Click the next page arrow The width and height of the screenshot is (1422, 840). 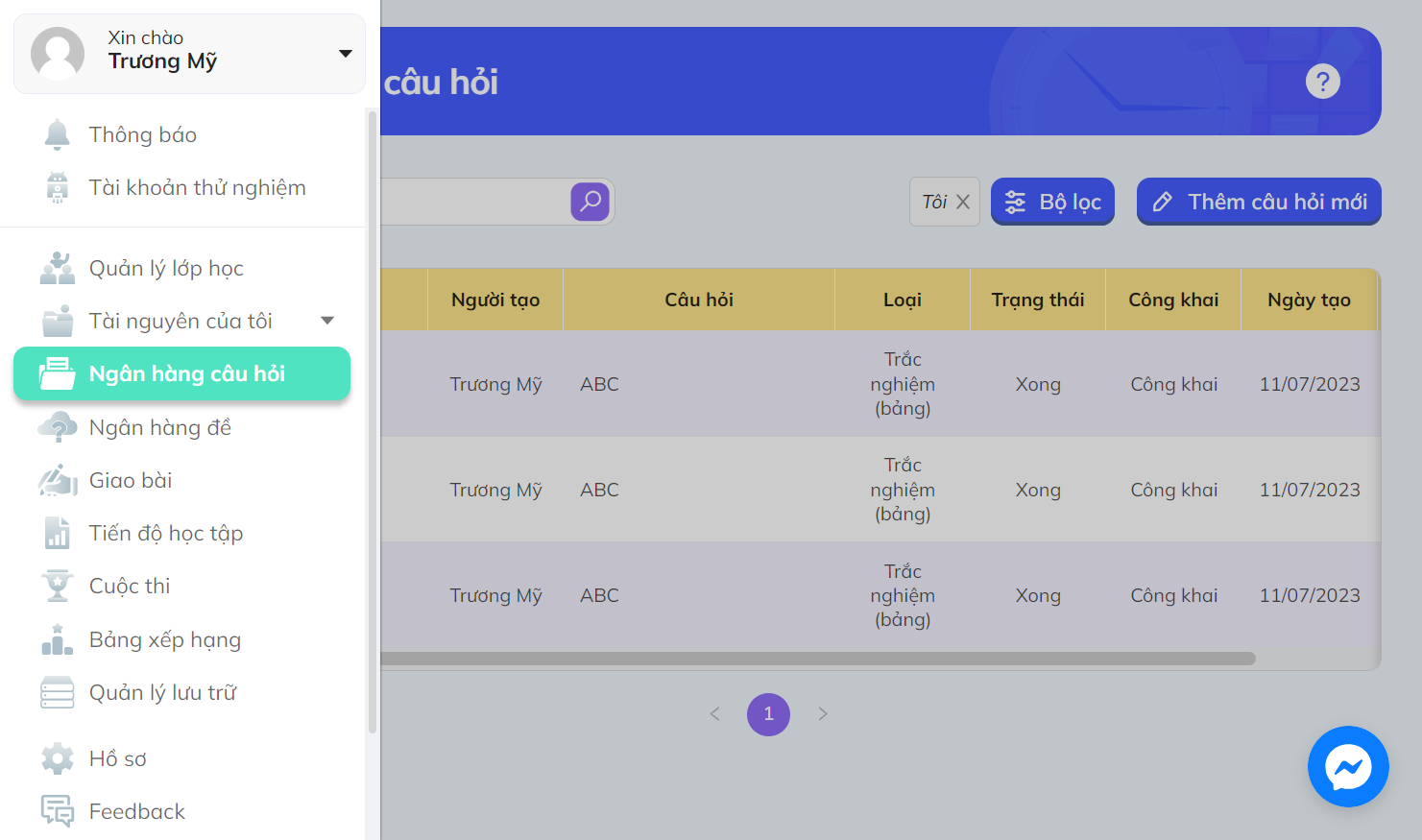pos(823,714)
